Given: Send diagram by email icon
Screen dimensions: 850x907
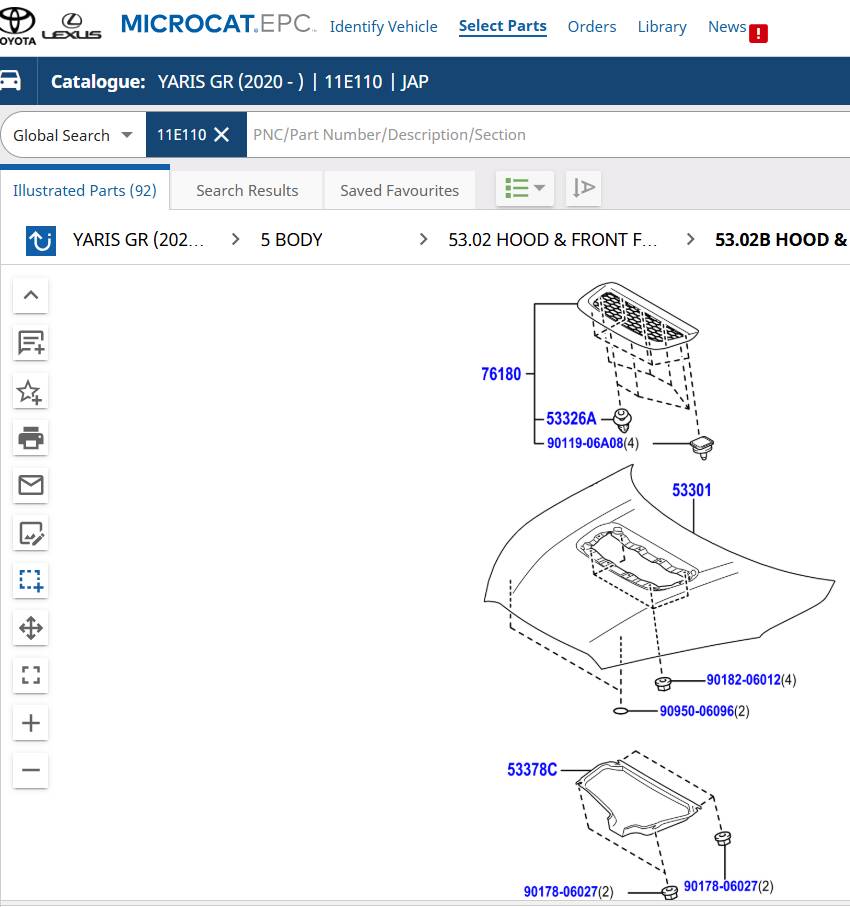Looking at the screenshot, I should [31, 485].
